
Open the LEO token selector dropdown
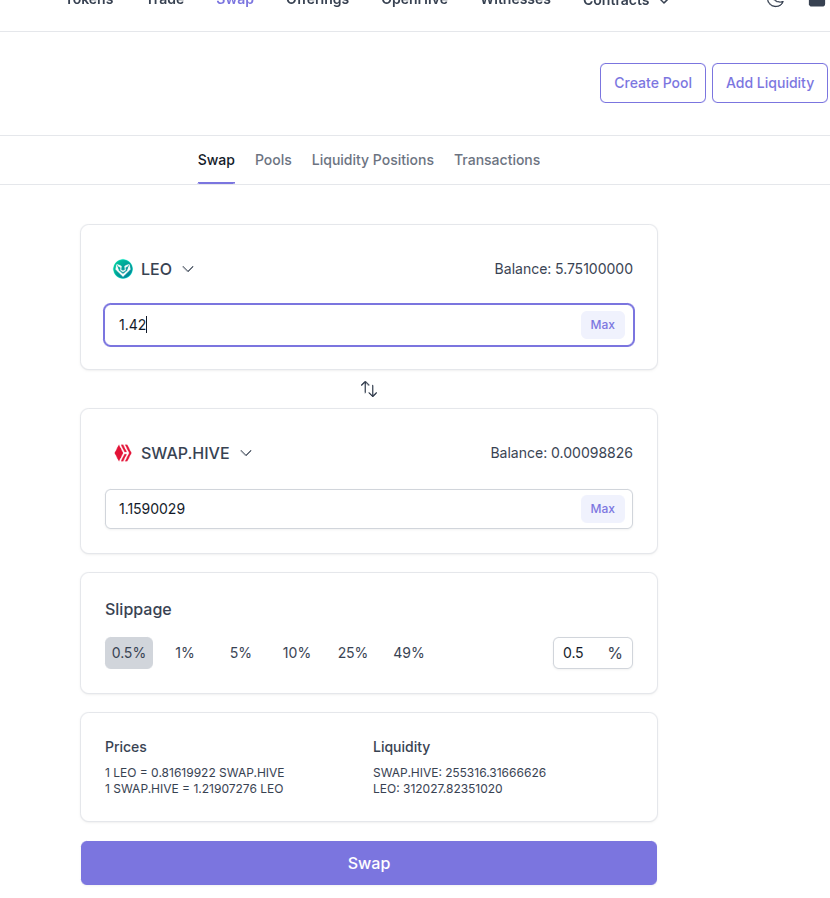click(x=154, y=269)
